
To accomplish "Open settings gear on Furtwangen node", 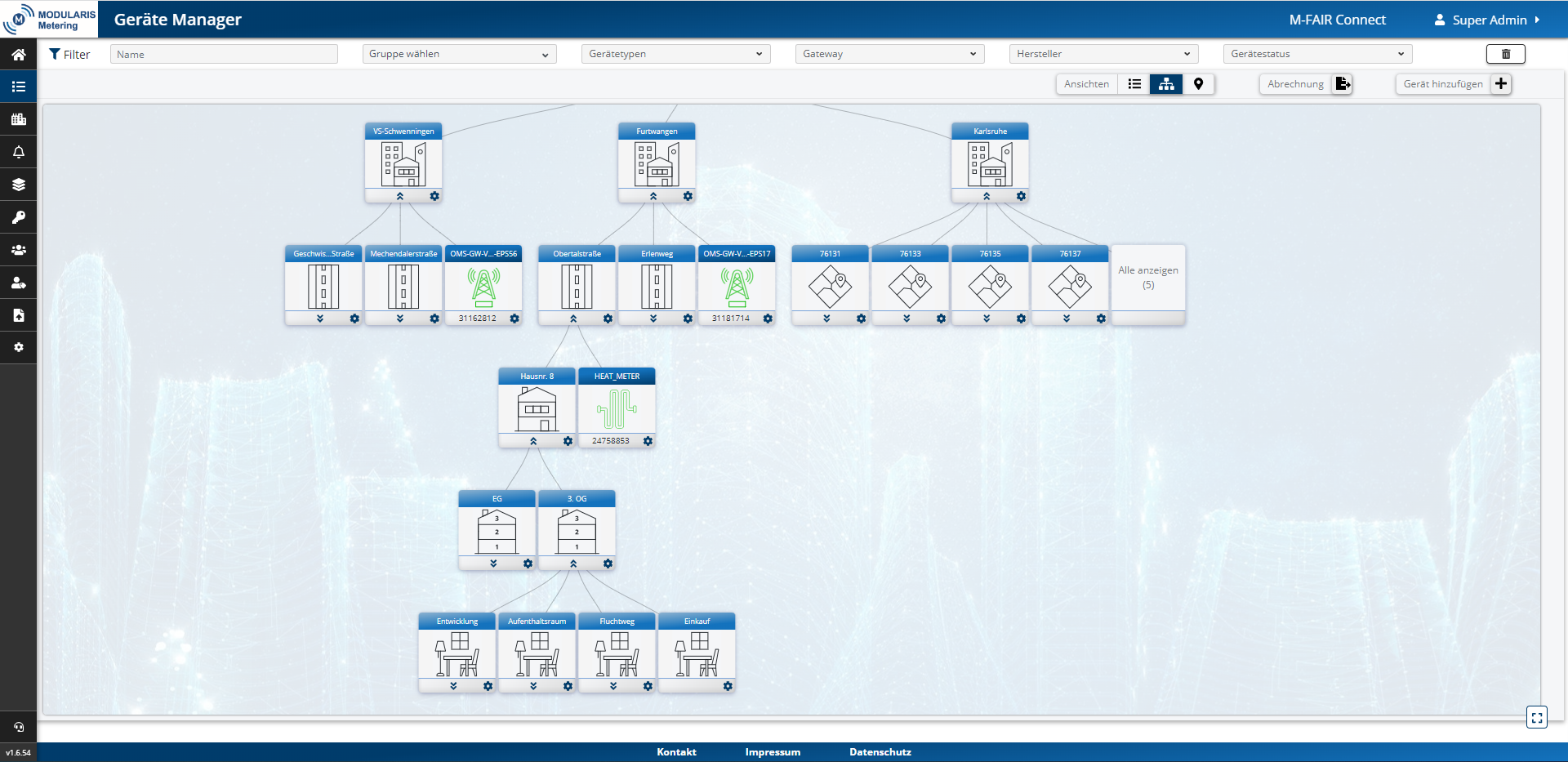I will pyautogui.click(x=688, y=196).
